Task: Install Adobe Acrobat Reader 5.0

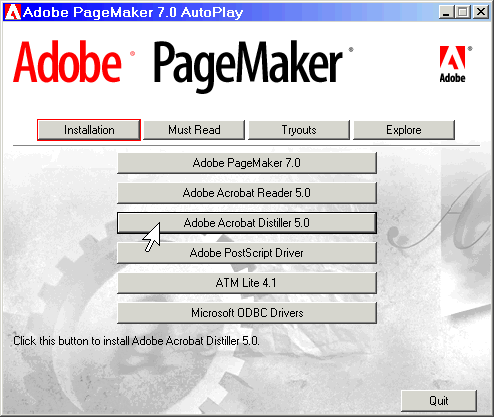Action: pyautogui.click(x=247, y=193)
